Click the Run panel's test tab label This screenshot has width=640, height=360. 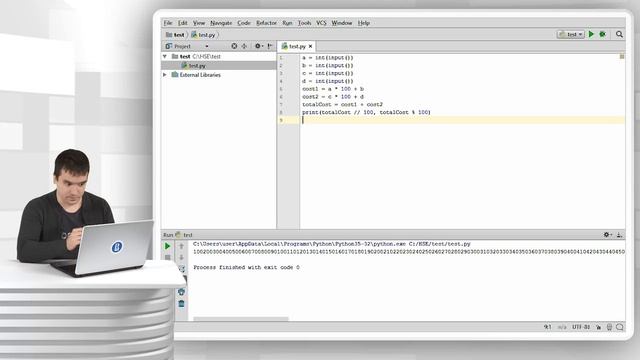coord(185,235)
